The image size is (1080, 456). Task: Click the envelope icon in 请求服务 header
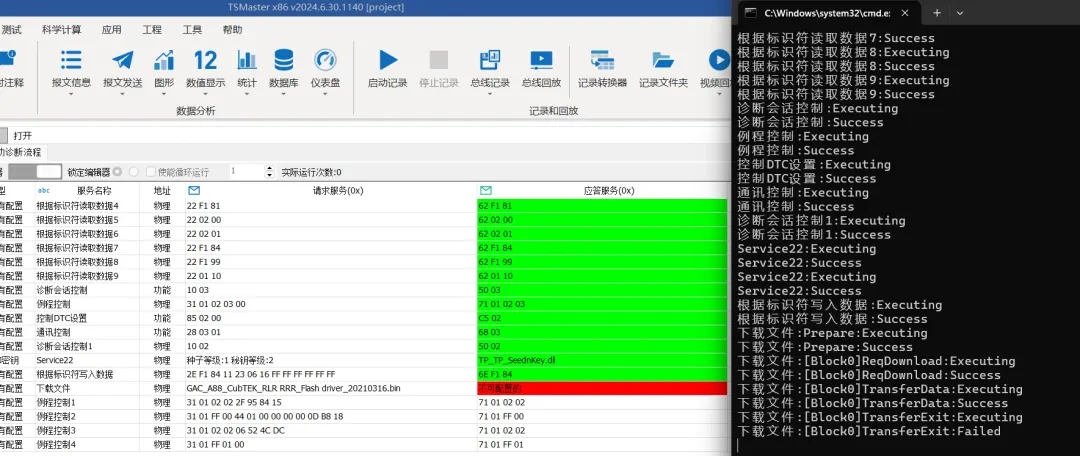194,190
